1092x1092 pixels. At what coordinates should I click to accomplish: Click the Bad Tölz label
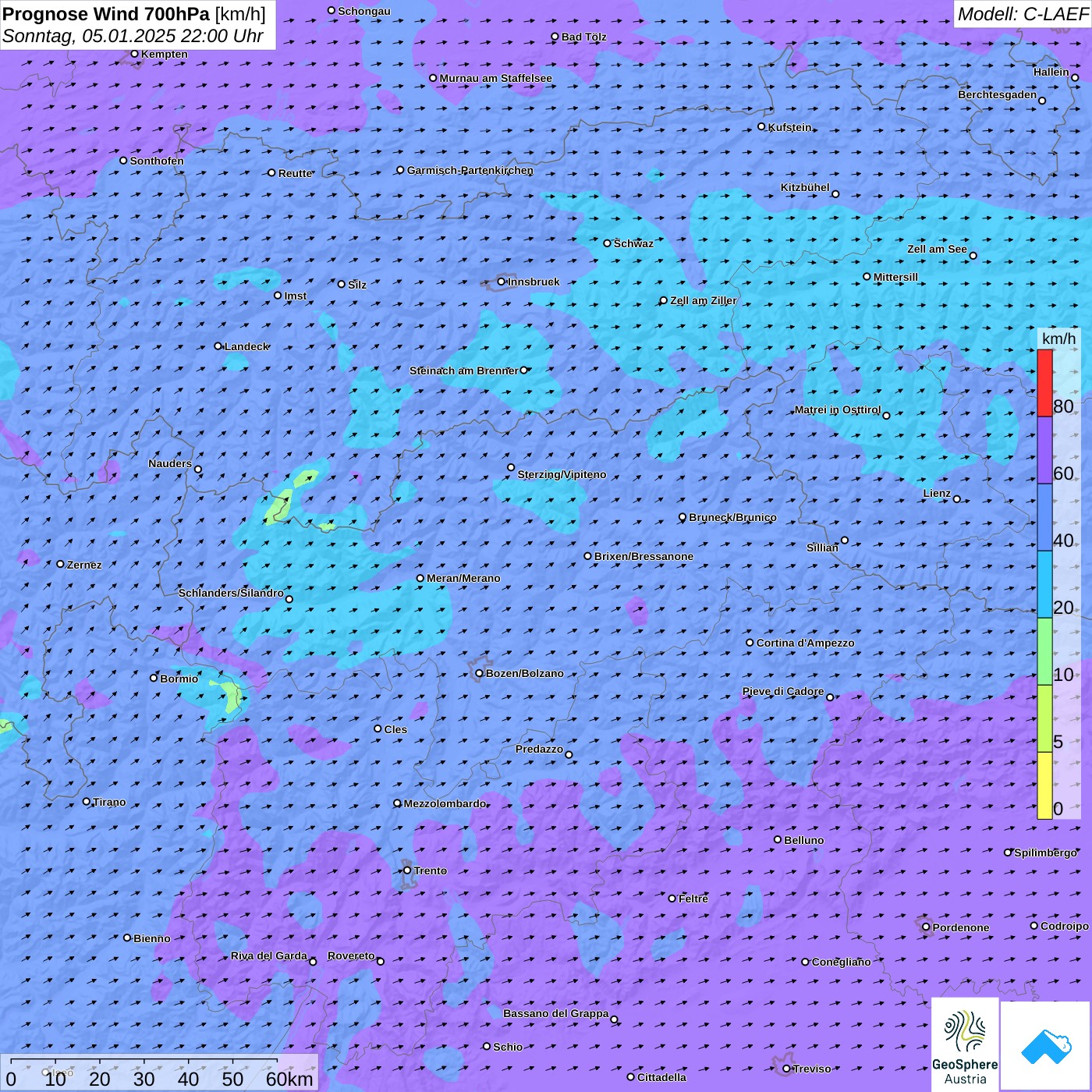pos(583,37)
